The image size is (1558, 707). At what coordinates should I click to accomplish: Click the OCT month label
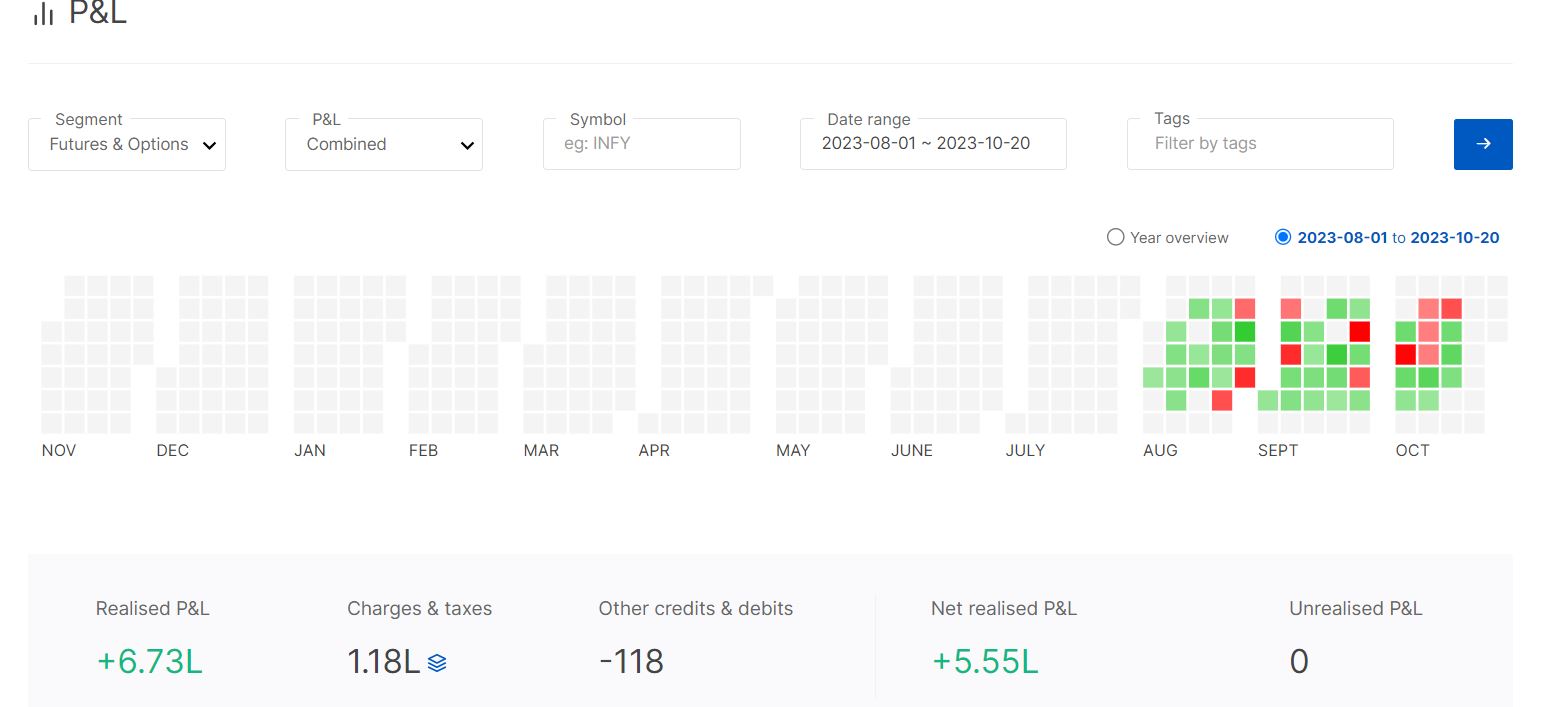1413,451
